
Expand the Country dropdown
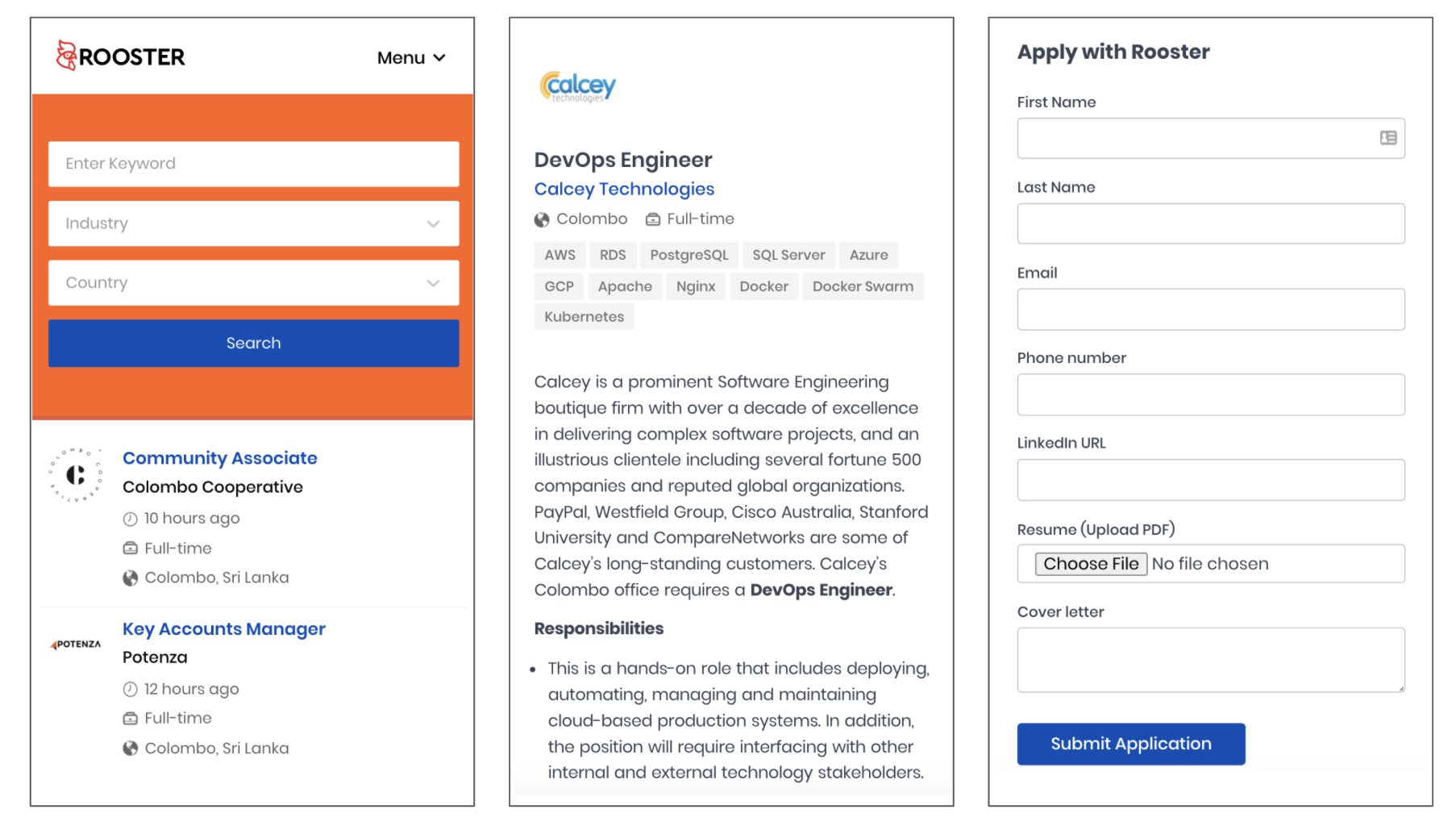[x=253, y=283]
